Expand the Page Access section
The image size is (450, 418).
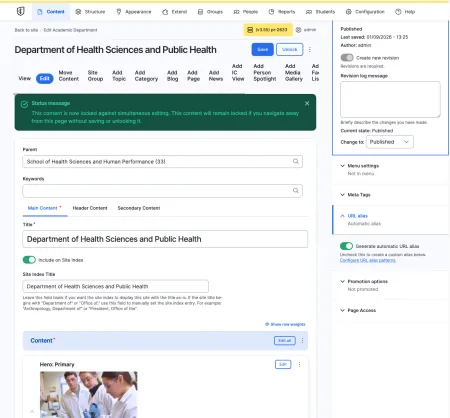361,310
